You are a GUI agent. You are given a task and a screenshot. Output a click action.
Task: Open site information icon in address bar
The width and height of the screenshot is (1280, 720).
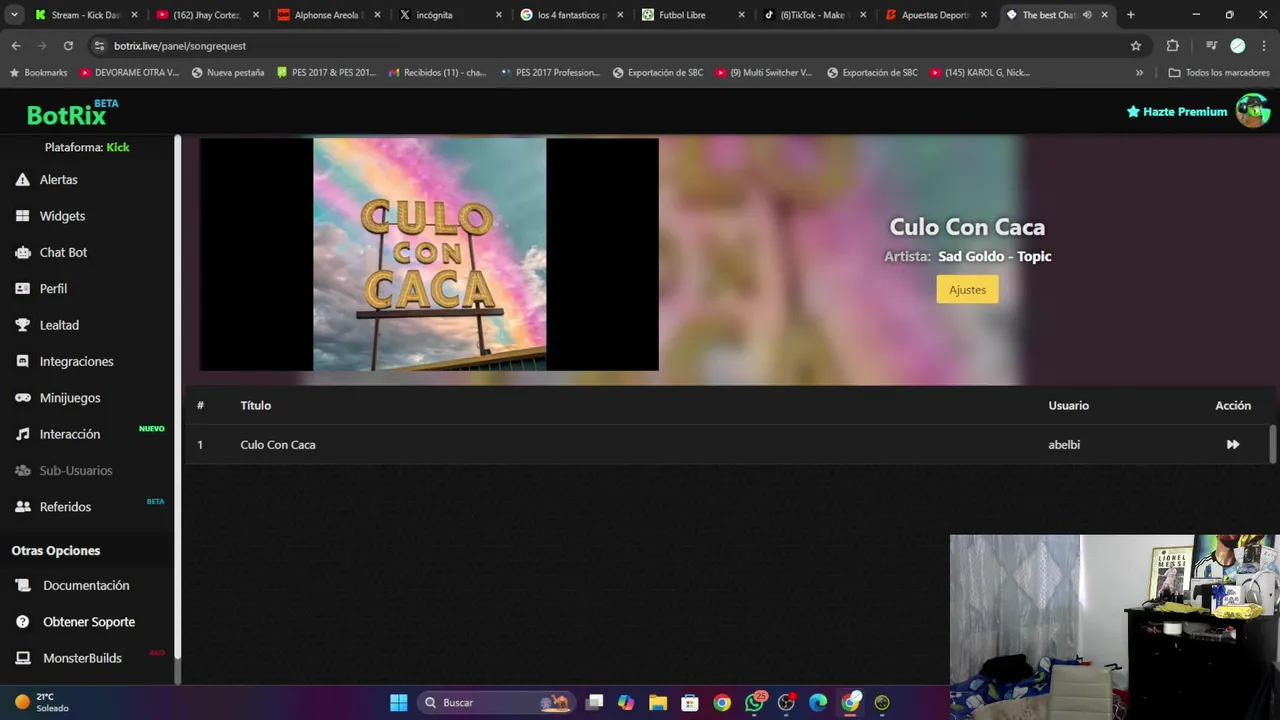point(99,46)
